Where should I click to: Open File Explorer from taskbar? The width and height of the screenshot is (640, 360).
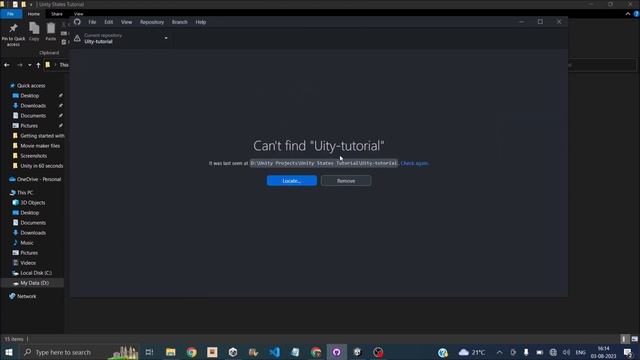click(x=171, y=352)
